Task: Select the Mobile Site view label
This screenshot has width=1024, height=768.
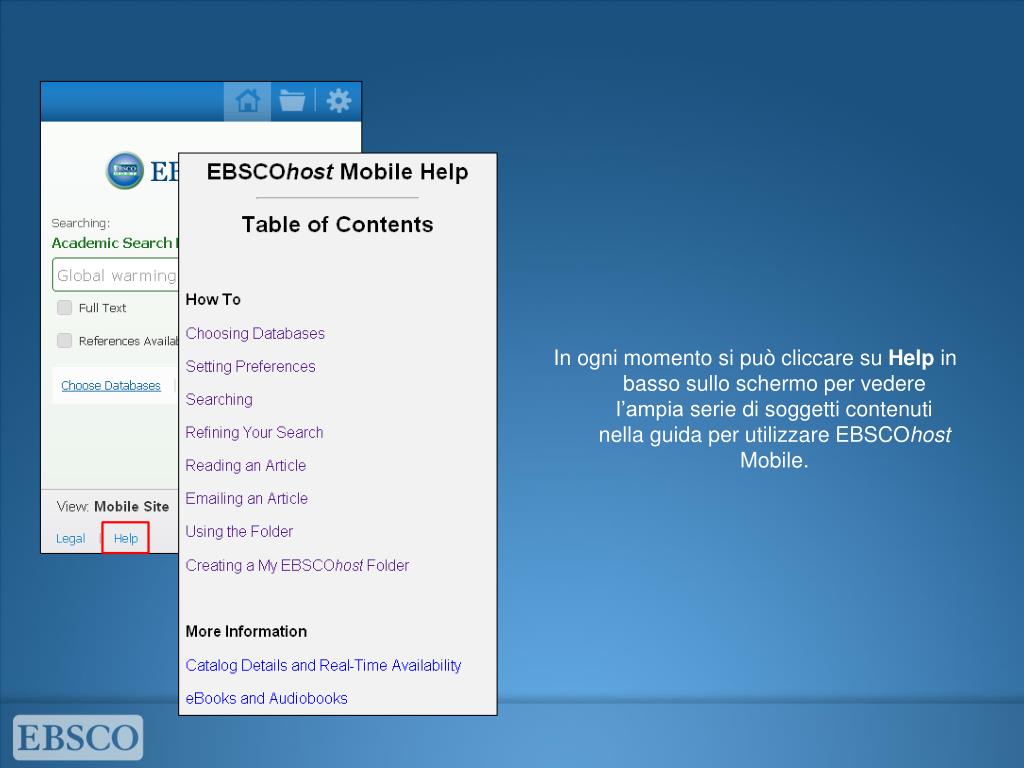Action: 131,506
